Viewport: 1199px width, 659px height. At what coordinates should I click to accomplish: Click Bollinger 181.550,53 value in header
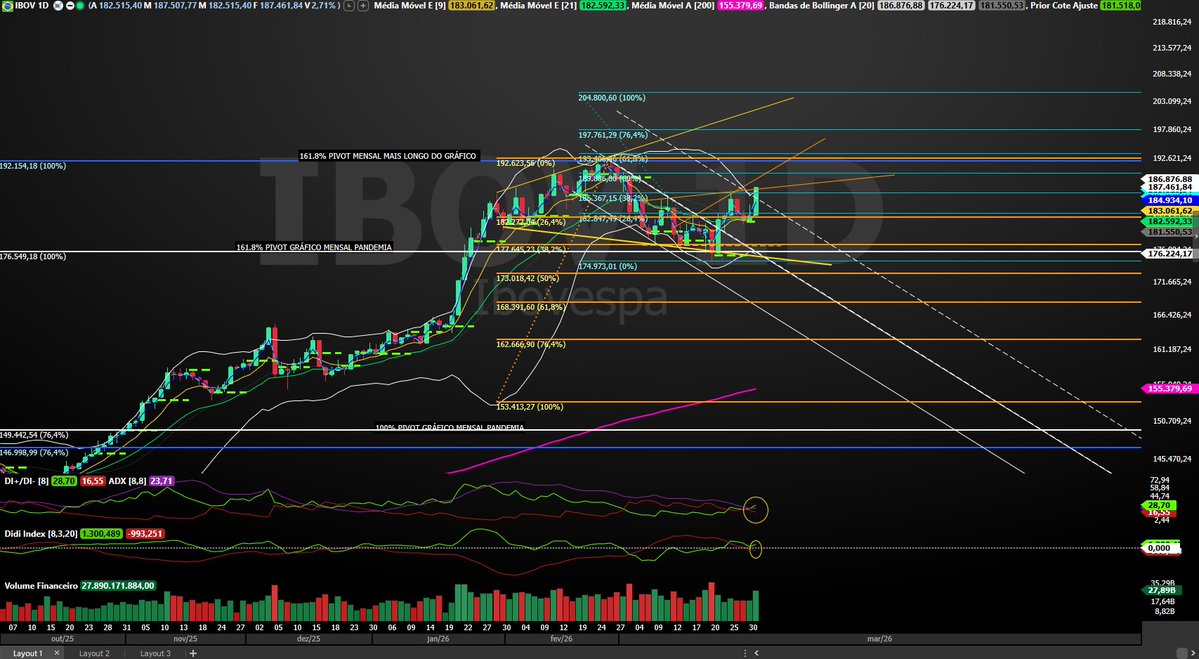(1002, 5)
